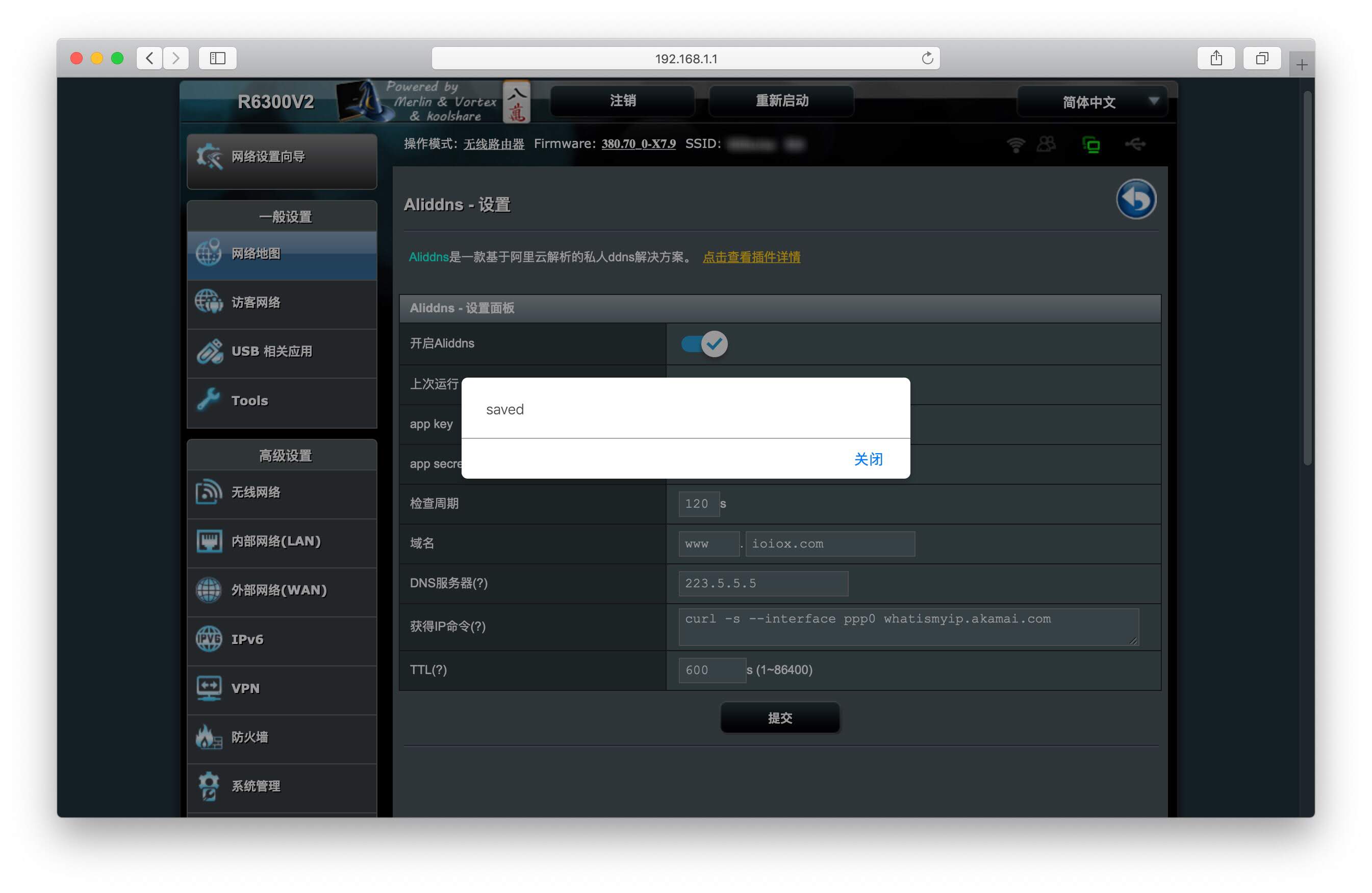Click the page vertical scrollbar
The height and width of the screenshot is (893, 1372).
(1307, 277)
